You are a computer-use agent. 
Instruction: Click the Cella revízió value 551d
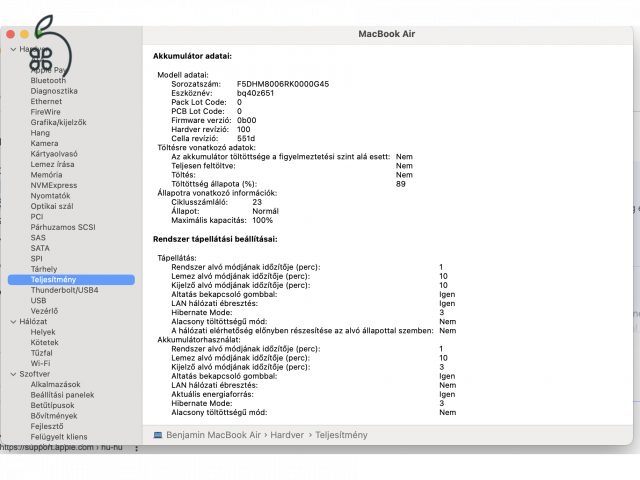tap(246, 138)
